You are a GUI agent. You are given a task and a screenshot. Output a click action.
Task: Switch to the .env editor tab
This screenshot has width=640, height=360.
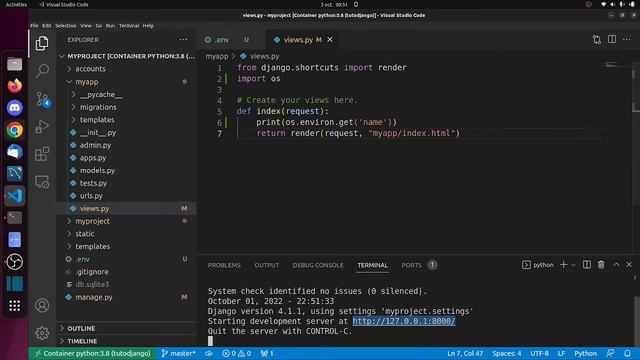pos(231,40)
